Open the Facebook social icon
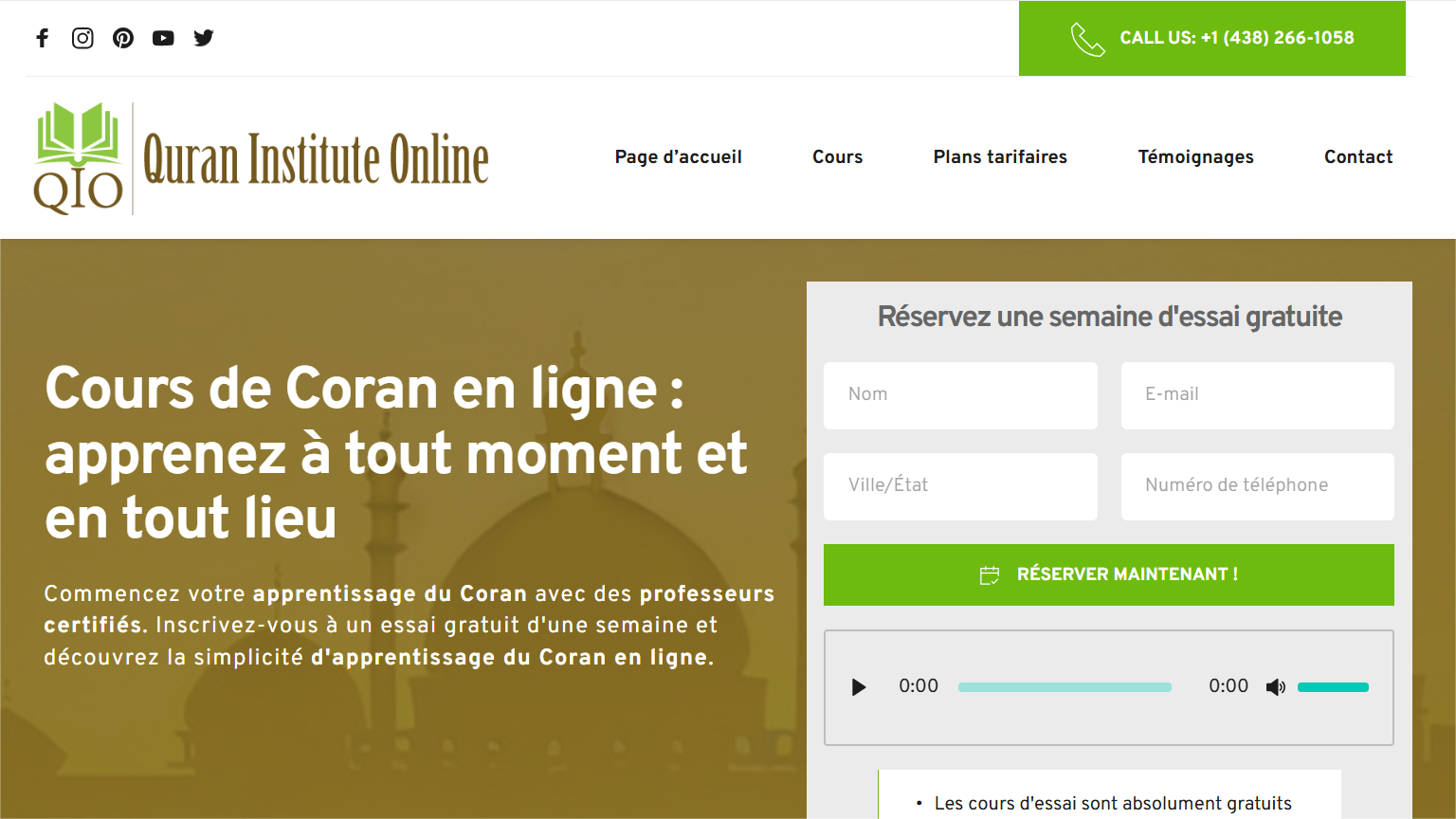 [42, 38]
